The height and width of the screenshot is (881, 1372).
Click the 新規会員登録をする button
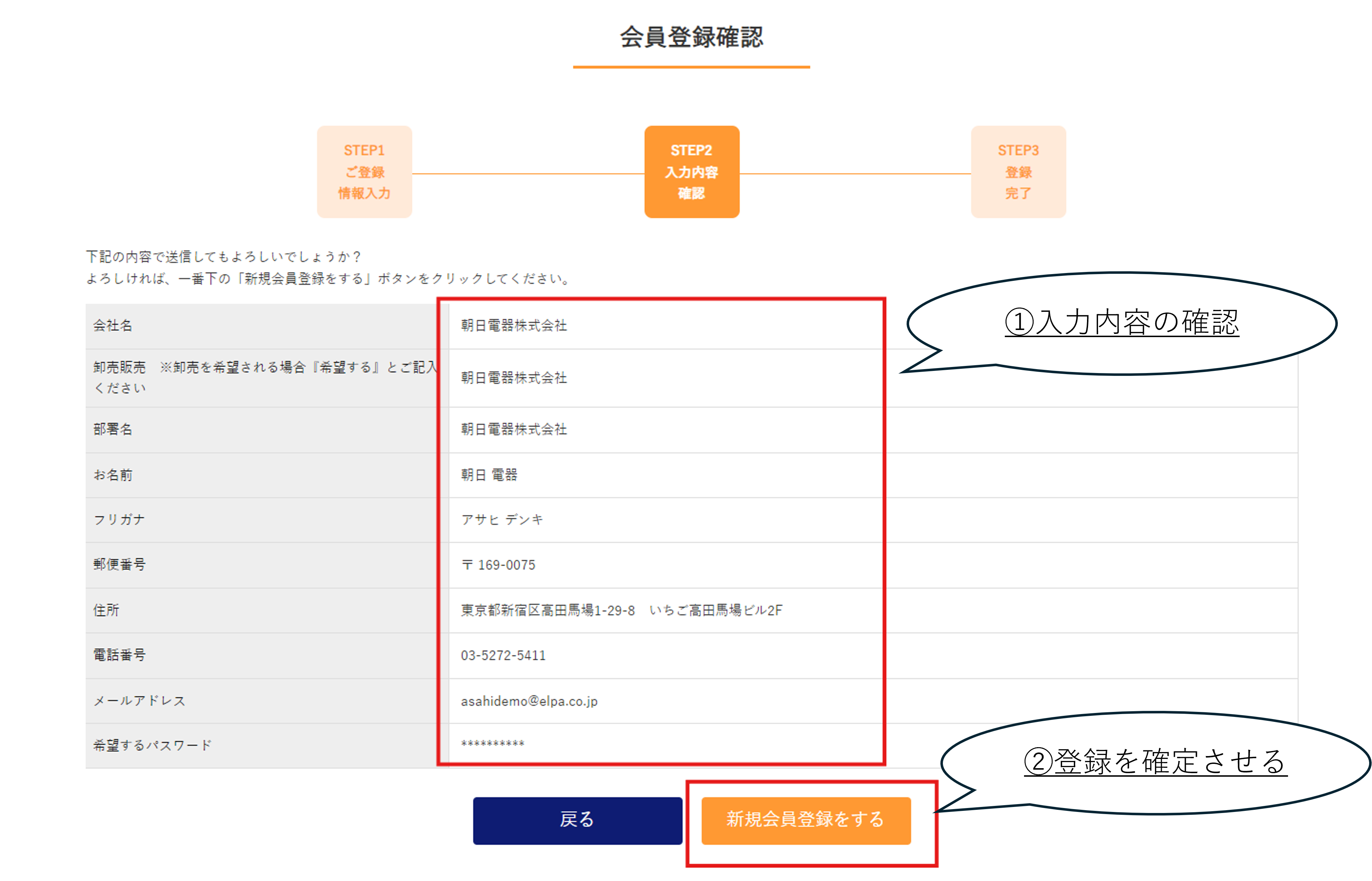806,820
